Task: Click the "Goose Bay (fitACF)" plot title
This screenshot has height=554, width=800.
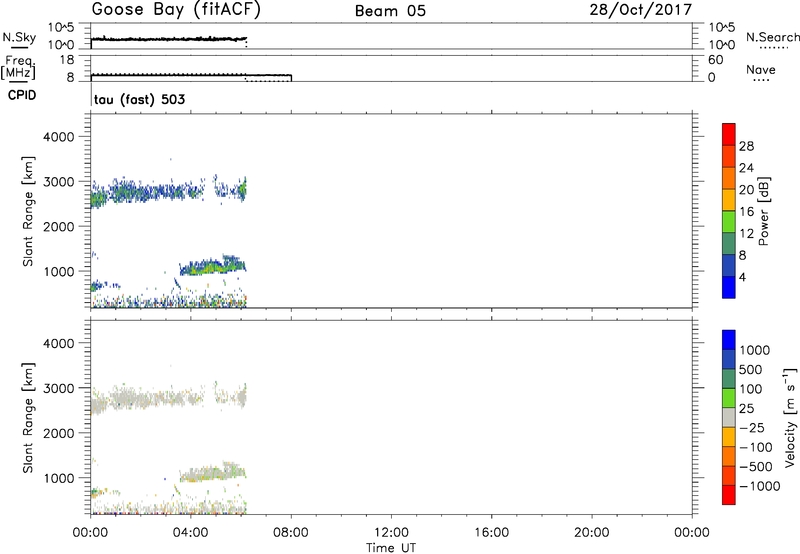Action: pos(176,10)
